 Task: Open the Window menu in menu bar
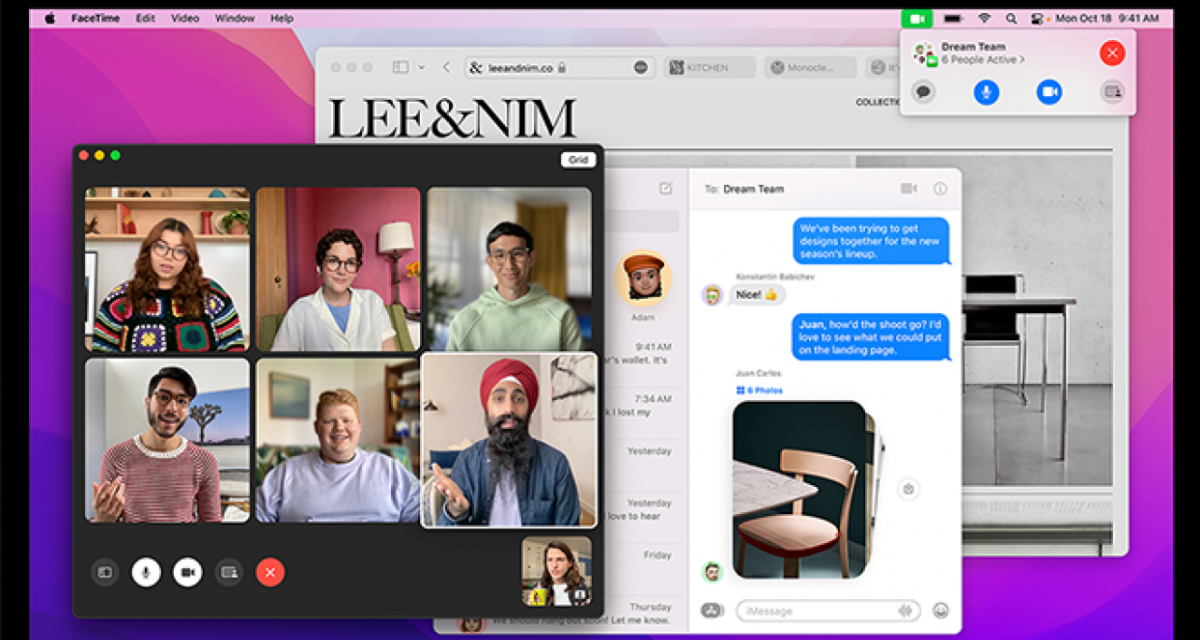coord(235,18)
